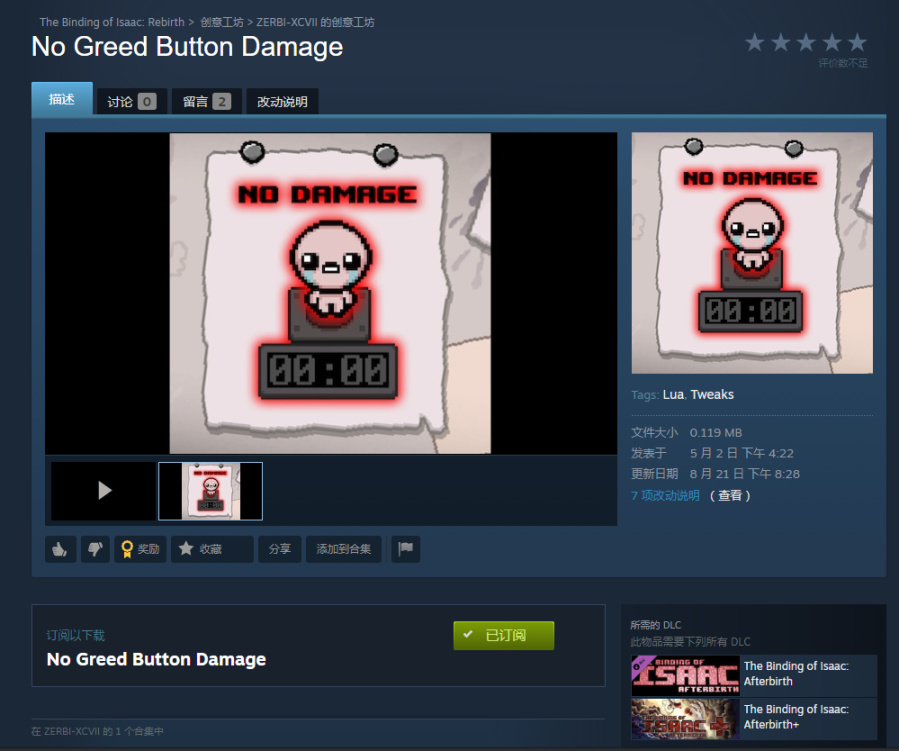Click the main media preview image
Screen dimensions: 899x751
(331, 294)
